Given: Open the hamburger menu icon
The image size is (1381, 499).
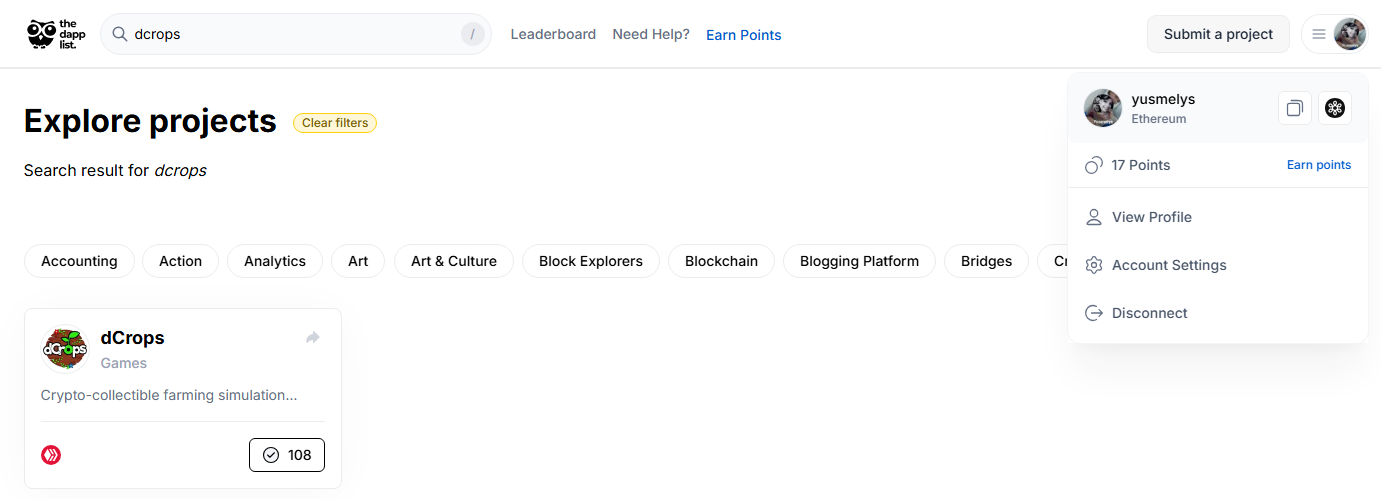Looking at the screenshot, I should pyautogui.click(x=1319, y=34).
